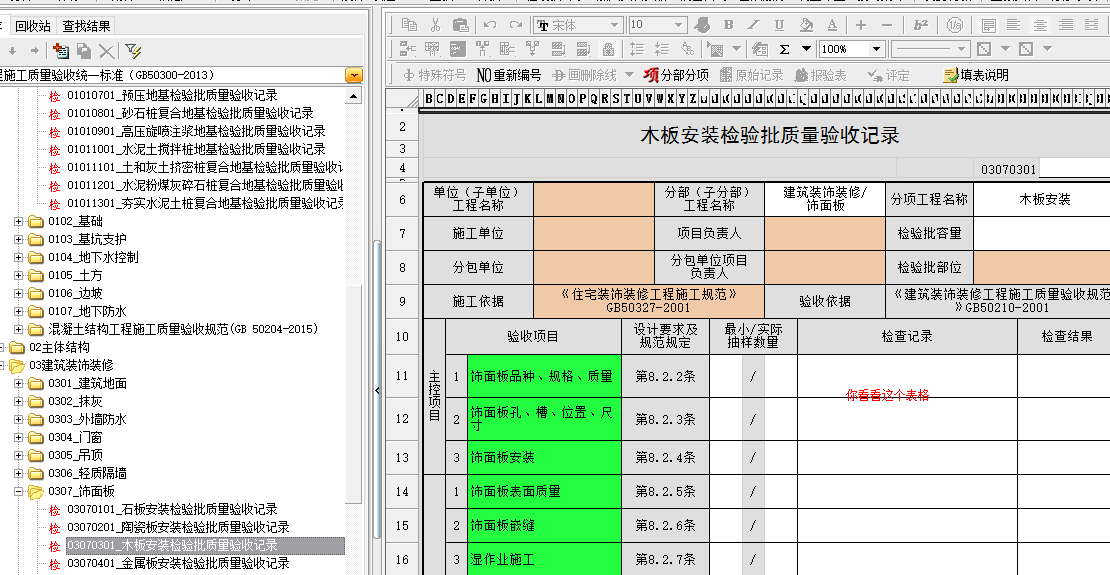This screenshot has height=575, width=1110.
Task: Click the 填表说明 button
Action: coord(976,75)
